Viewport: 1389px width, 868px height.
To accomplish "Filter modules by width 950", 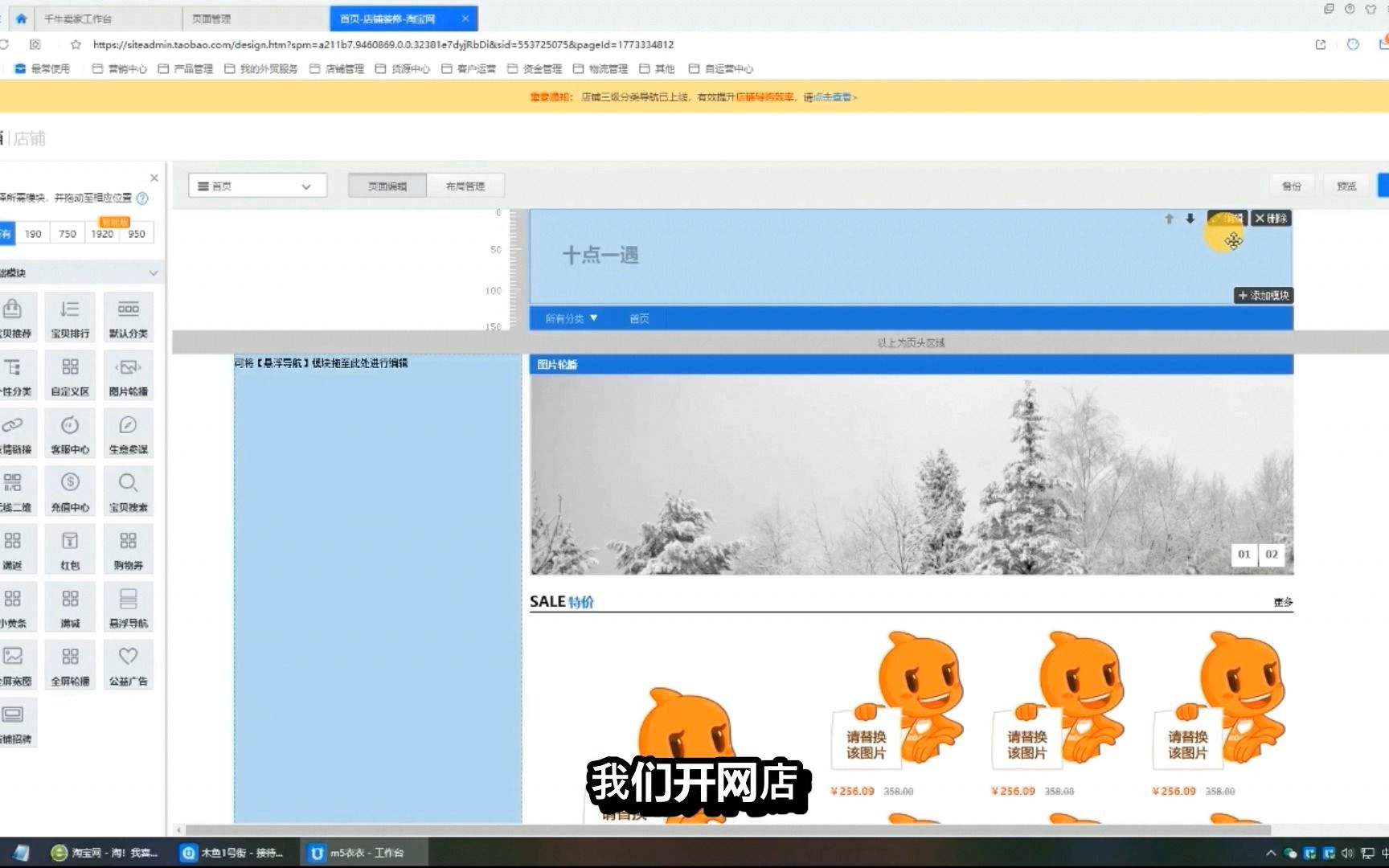I will [137, 234].
